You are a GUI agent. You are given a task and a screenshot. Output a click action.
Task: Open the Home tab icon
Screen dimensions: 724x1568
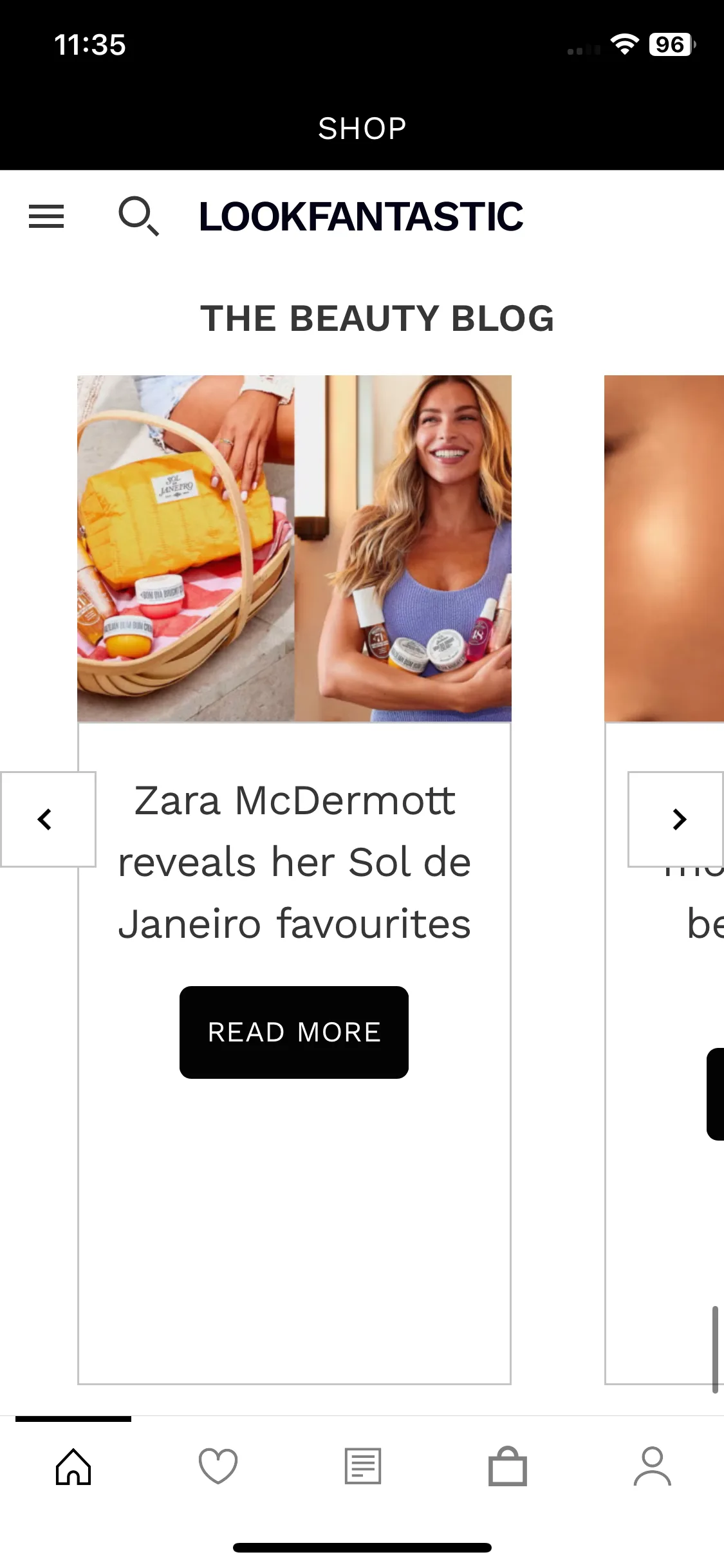[73, 1467]
